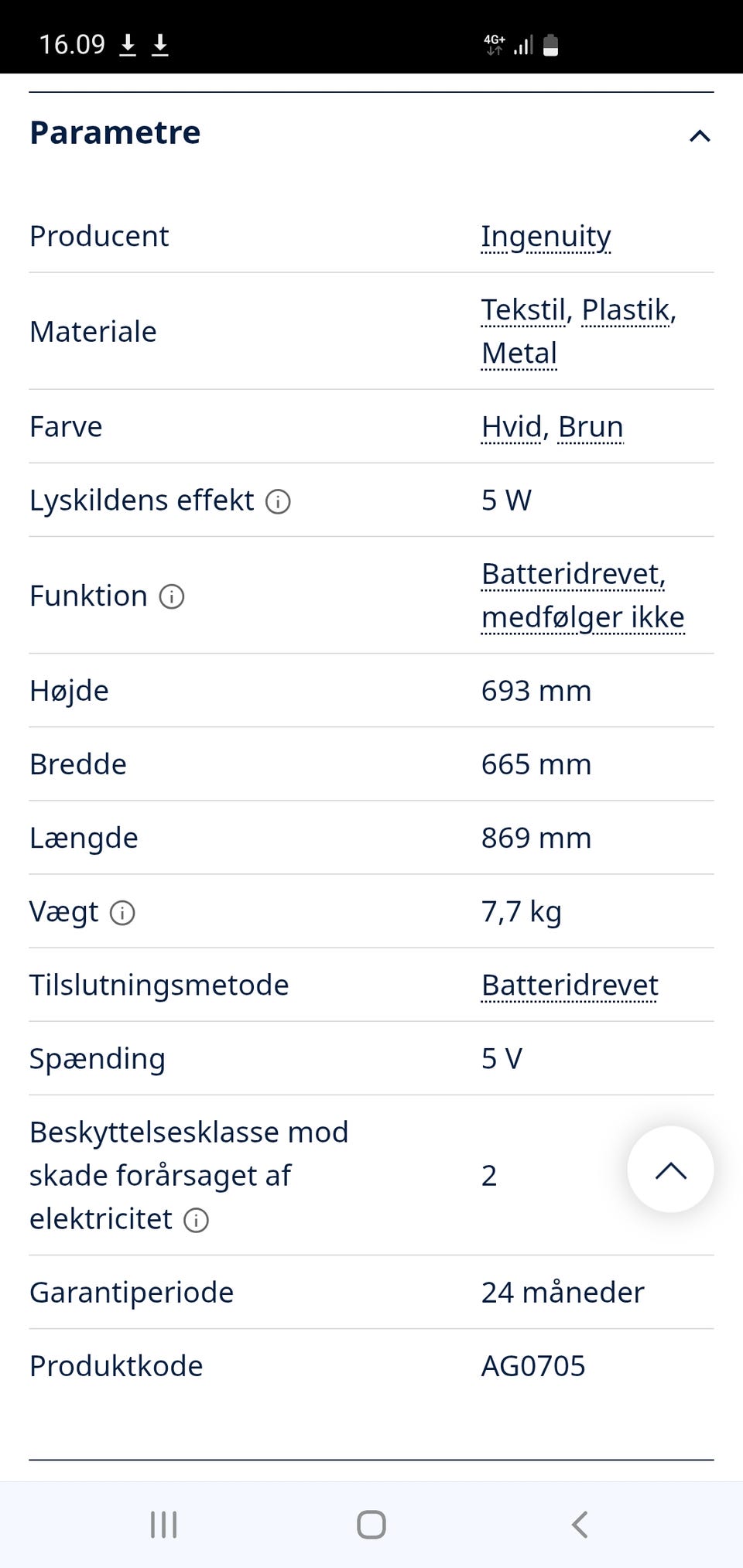The image size is (743, 1568).
Task: Open the Hvid color link
Action: [512, 427]
